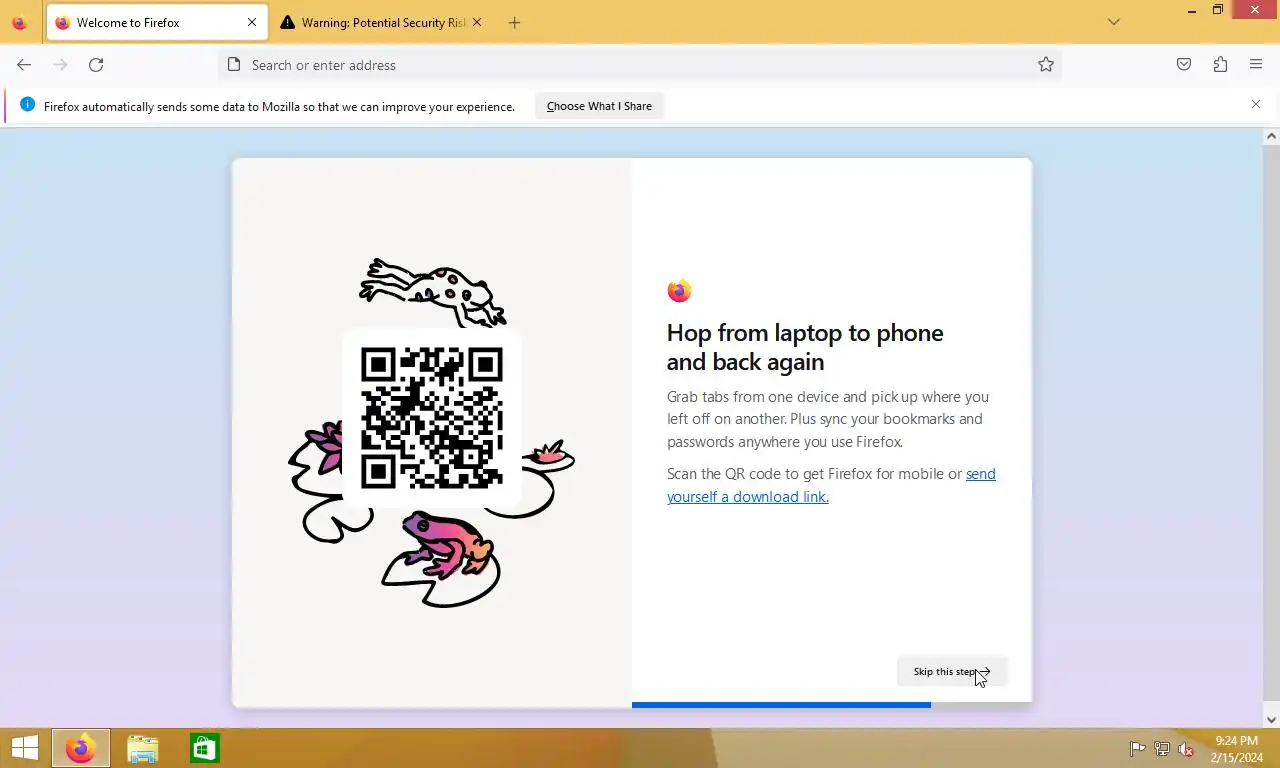Open a new tab with plus button
The height and width of the screenshot is (768, 1280).
514,22
